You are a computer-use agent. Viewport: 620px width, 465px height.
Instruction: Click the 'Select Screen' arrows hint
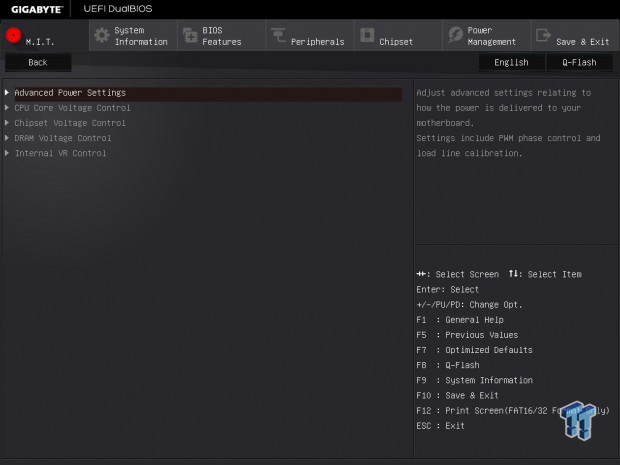458,274
